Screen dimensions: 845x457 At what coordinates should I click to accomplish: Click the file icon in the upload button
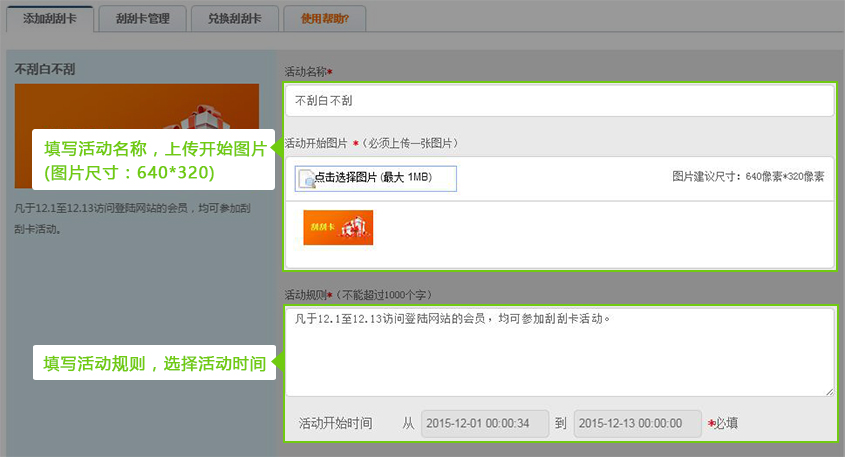[305, 179]
